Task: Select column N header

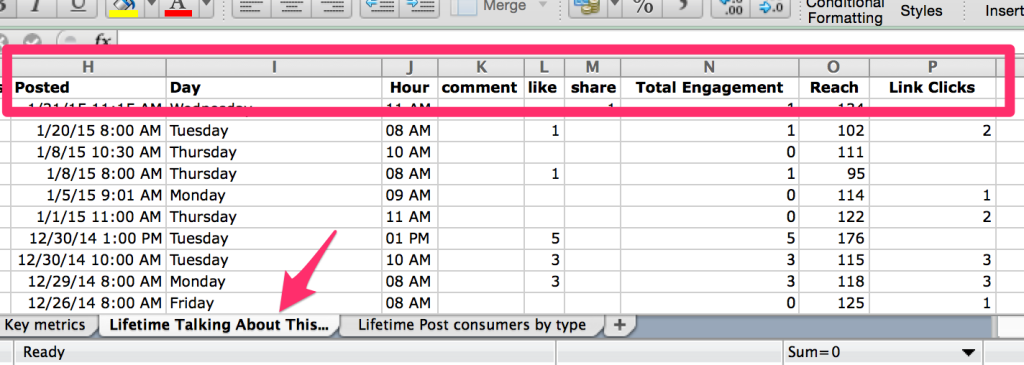Action: pyautogui.click(x=709, y=66)
